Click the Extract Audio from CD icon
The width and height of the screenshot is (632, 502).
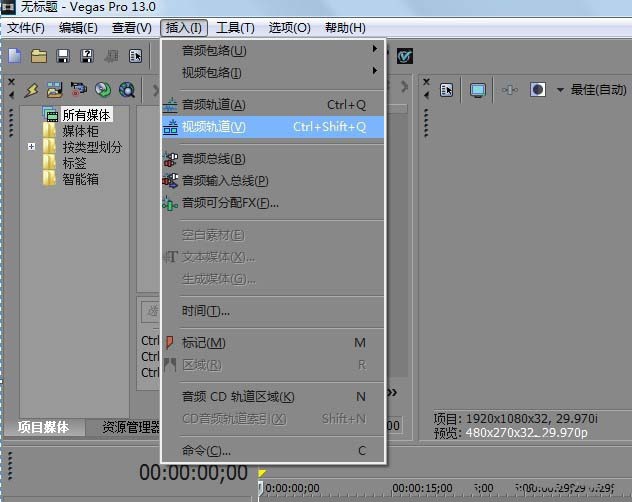click(103, 90)
